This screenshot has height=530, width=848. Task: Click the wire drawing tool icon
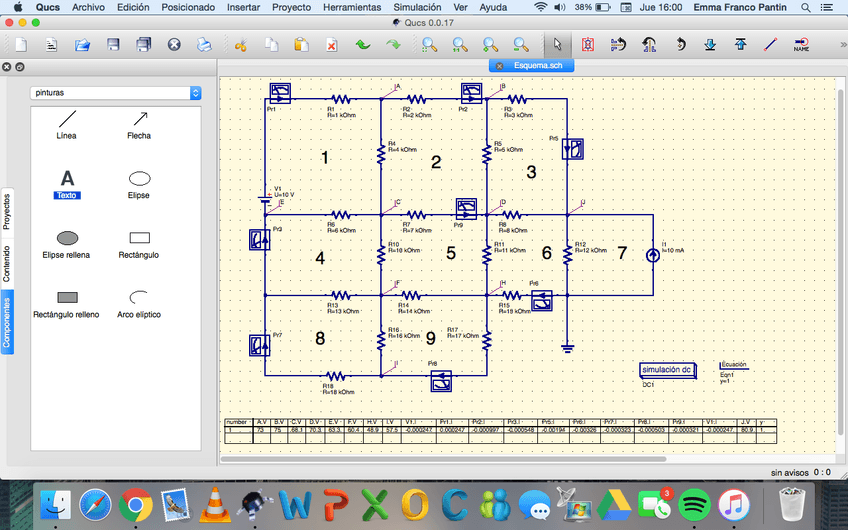769,45
